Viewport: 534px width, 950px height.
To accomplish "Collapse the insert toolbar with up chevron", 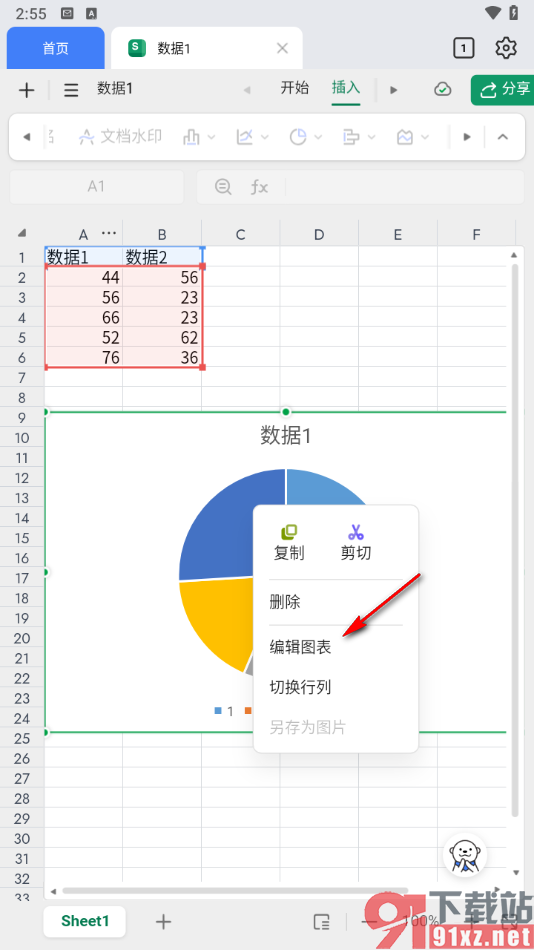I will [502, 137].
